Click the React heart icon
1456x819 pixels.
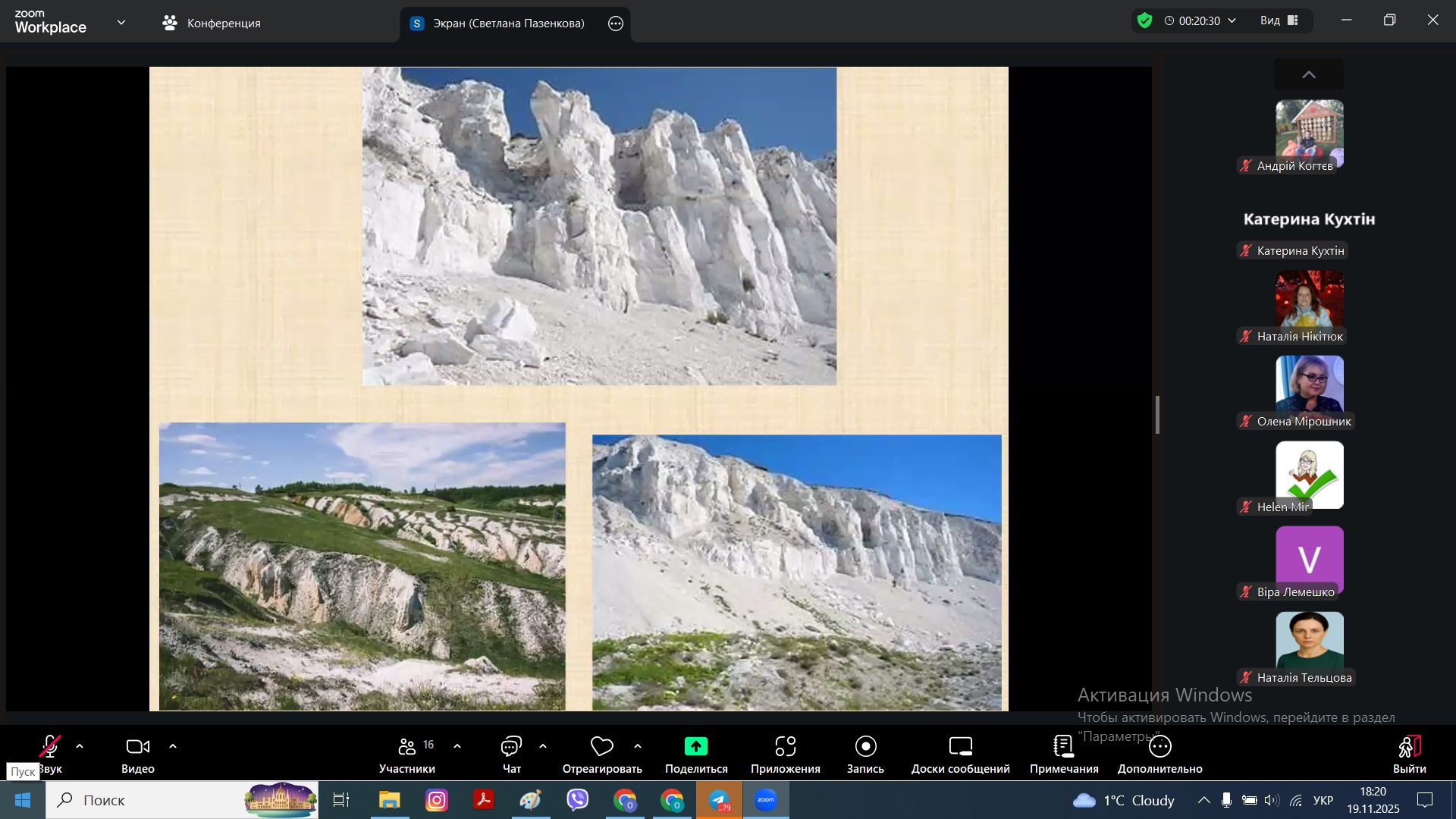pos(601,747)
